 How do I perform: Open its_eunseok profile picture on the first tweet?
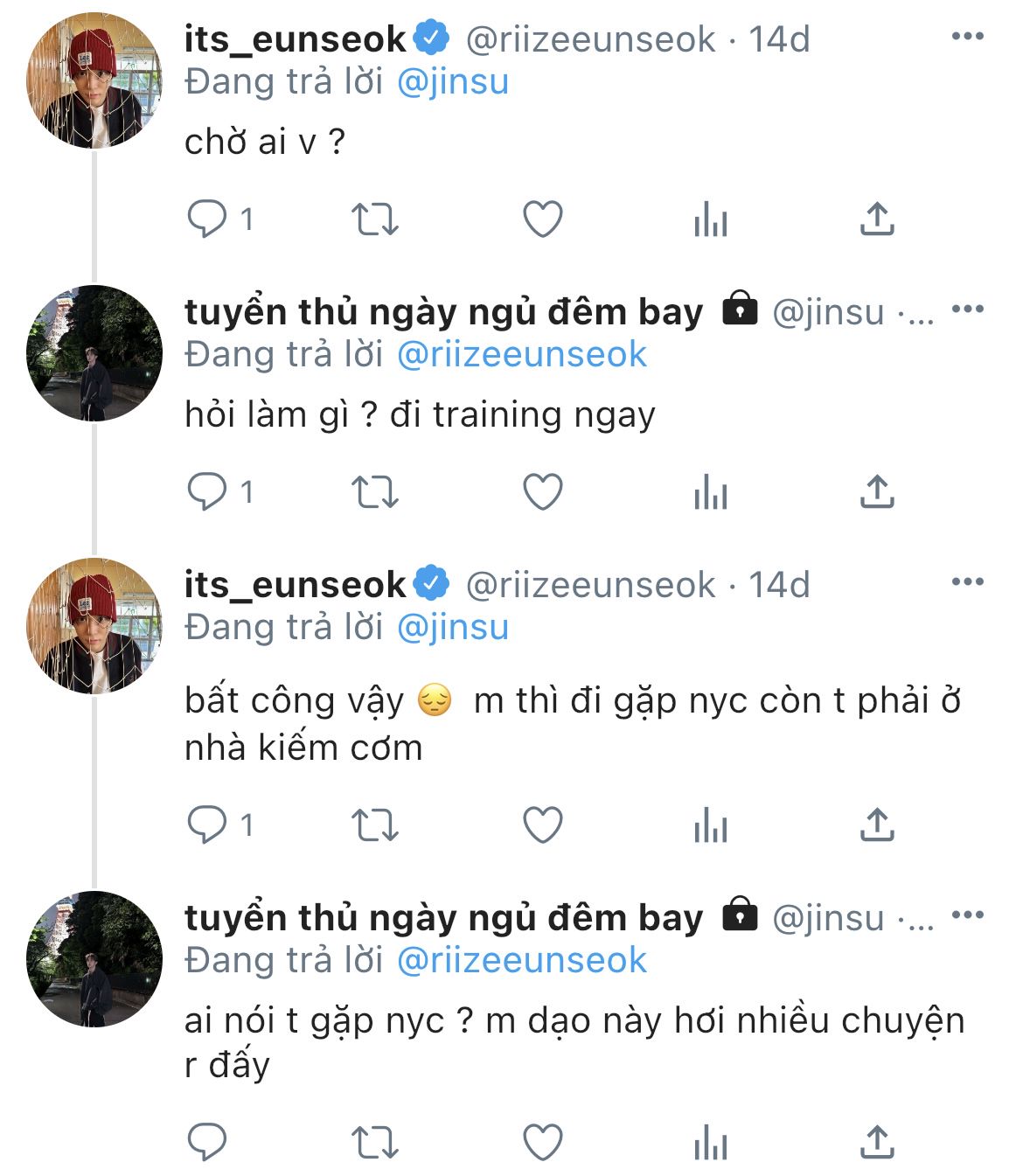point(94,80)
